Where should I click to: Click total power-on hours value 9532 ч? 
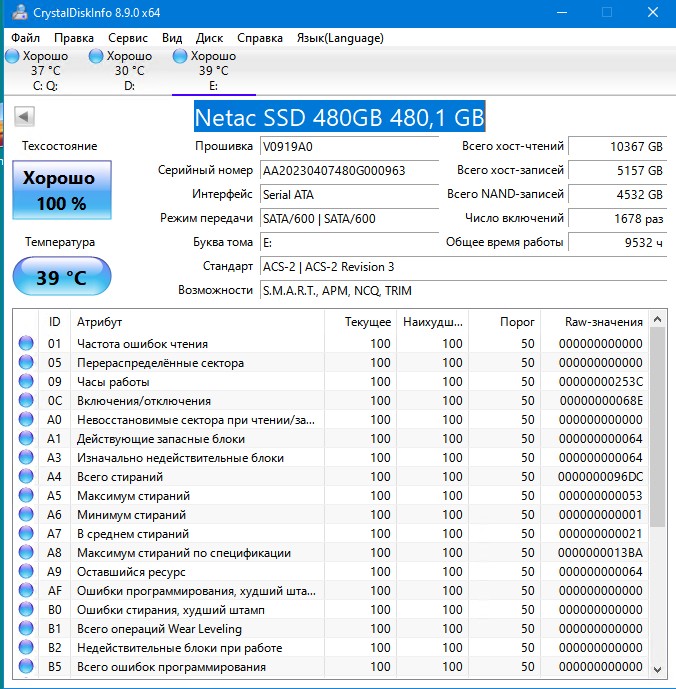tap(617, 242)
